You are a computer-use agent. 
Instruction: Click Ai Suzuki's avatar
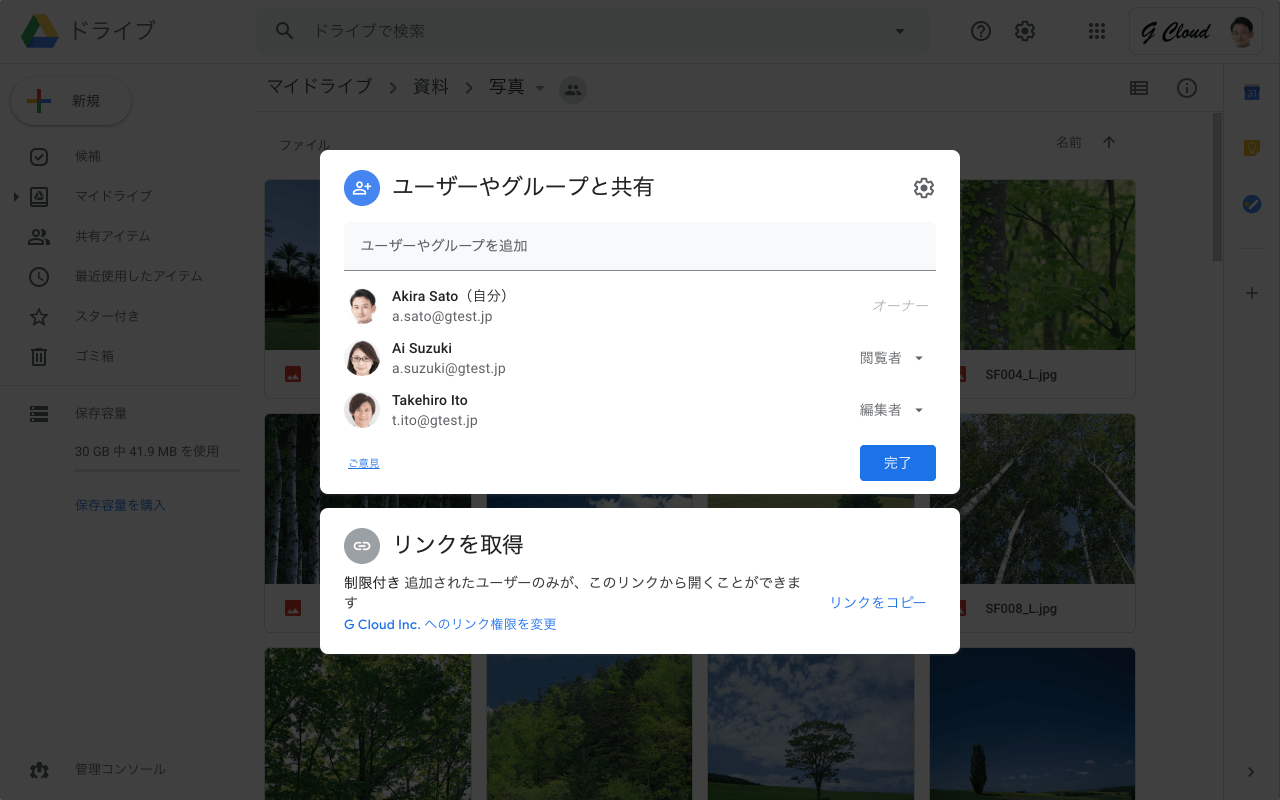click(362, 358)
